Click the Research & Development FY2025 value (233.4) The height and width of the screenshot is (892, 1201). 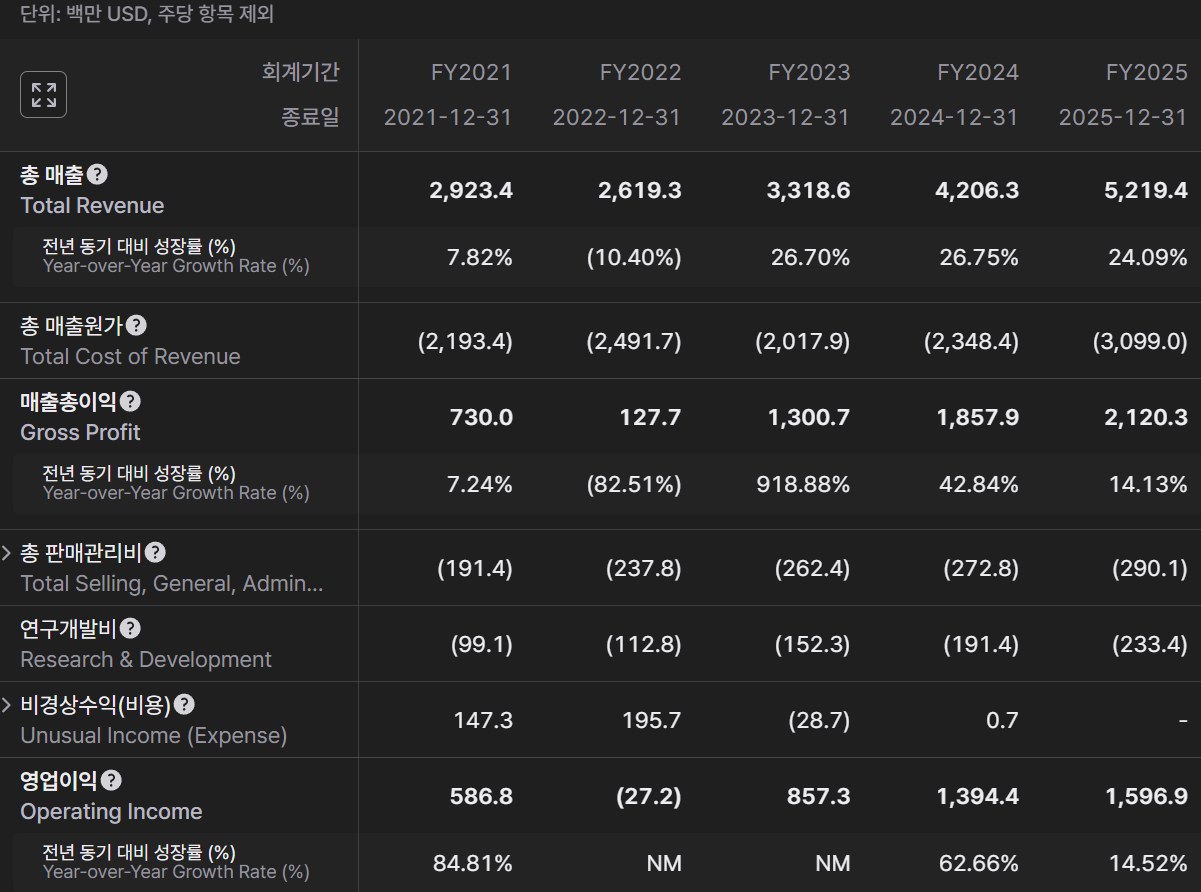point(1150,644)
